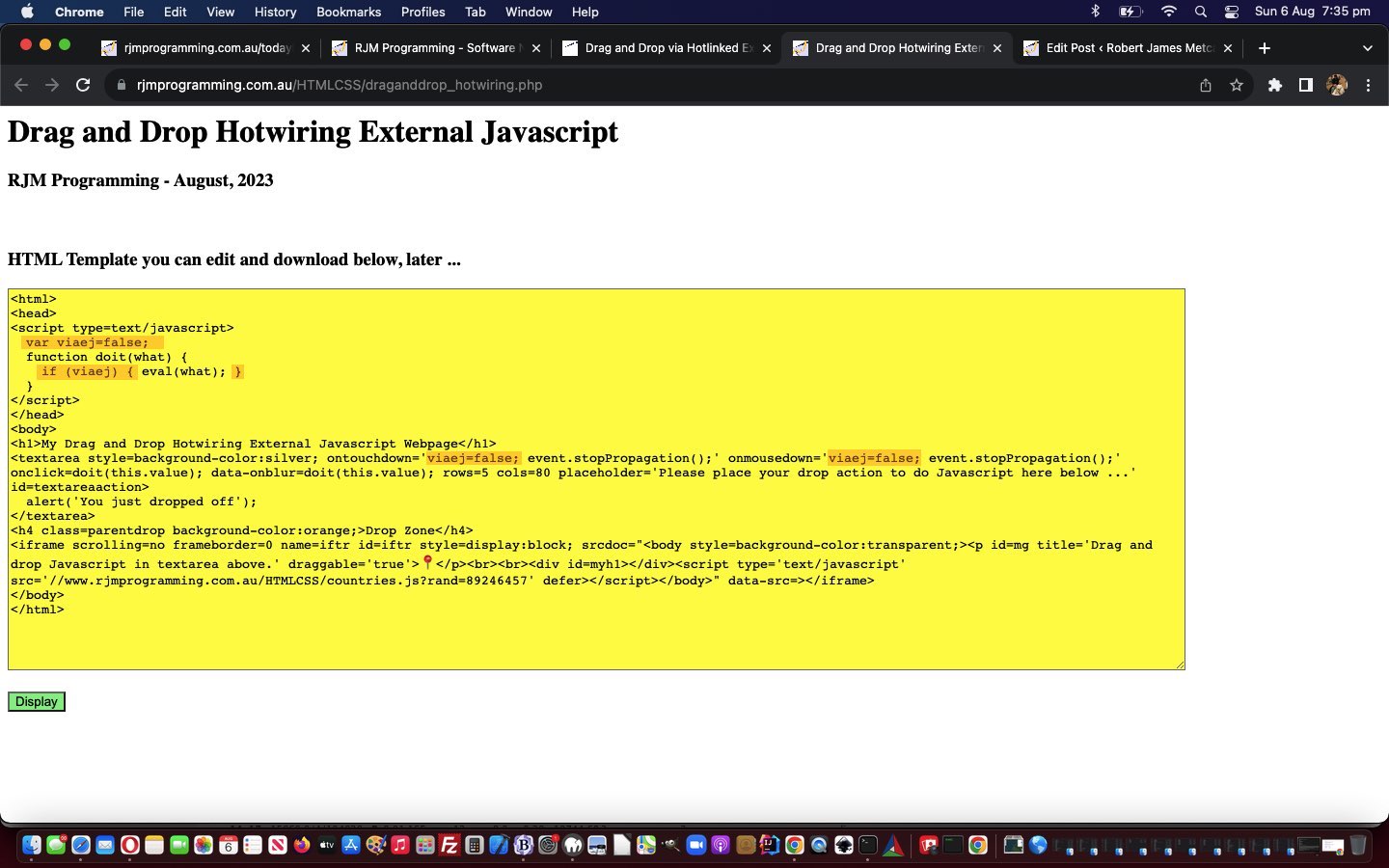Open Finder from the Dock

tap(32, 846)
